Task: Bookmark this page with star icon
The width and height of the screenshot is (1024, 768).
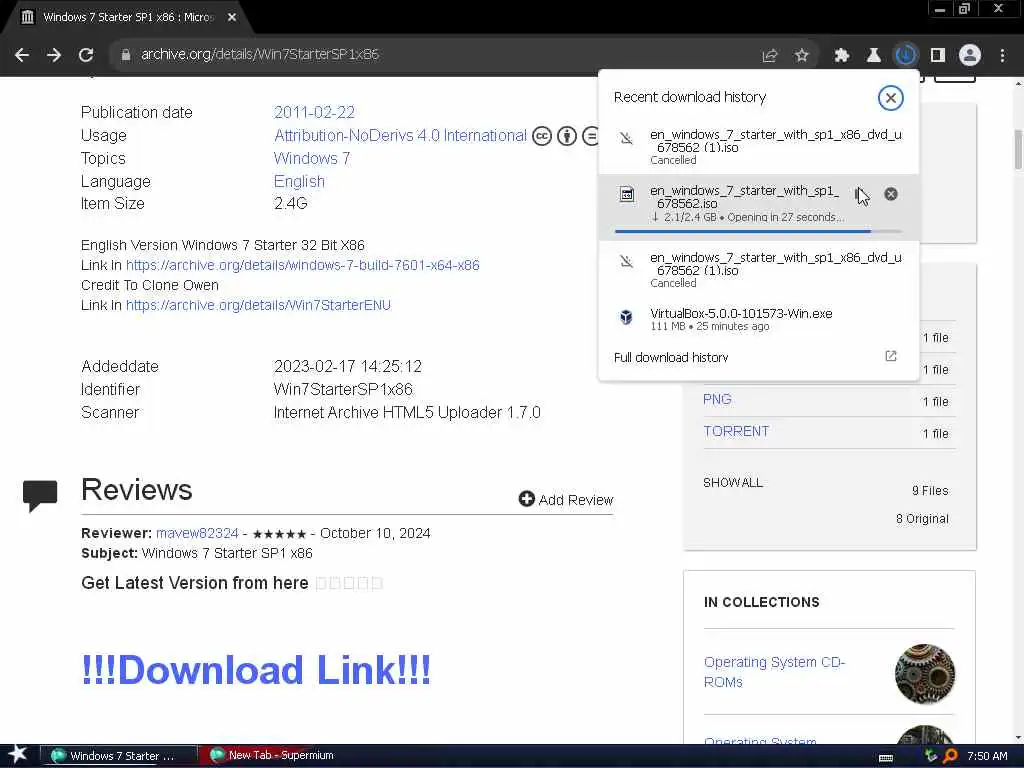Action: click(x=802, y=56)
